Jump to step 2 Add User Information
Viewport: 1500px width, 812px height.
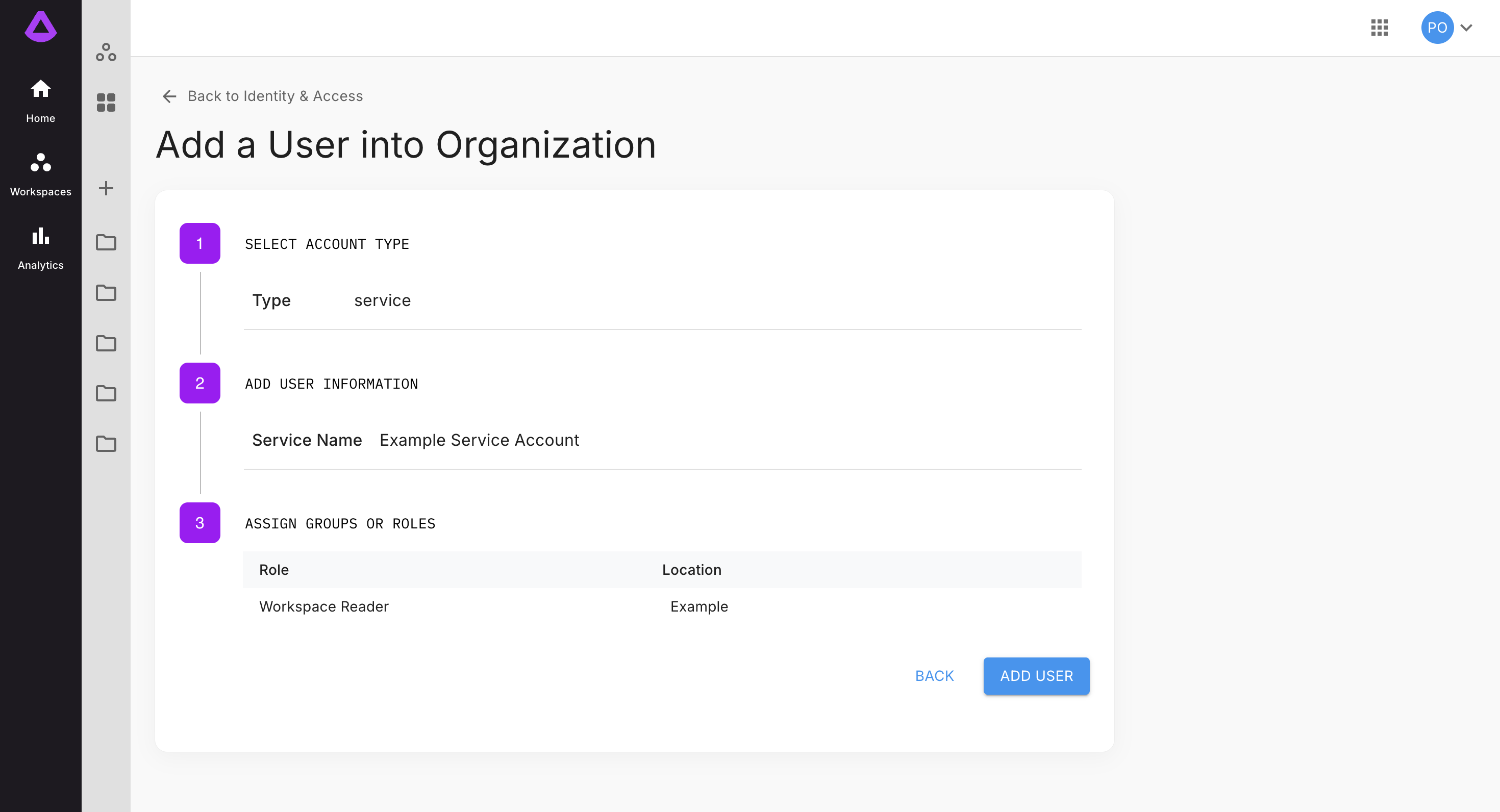tap(199, 383)
